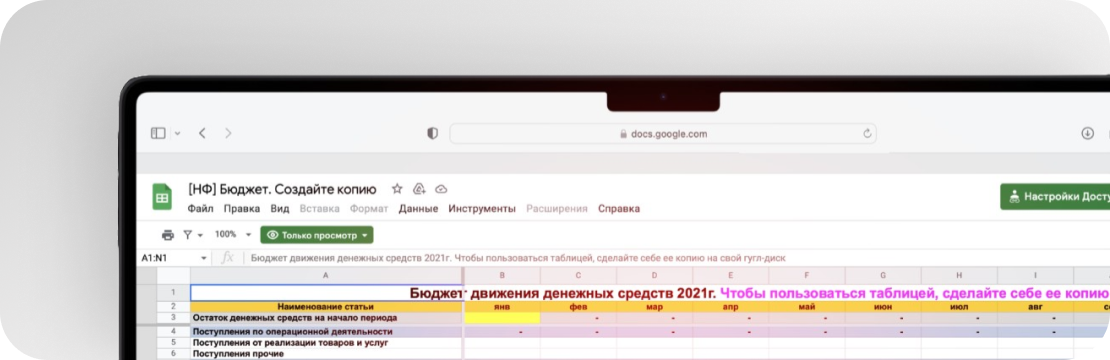The width and height of the screenshot is (1110, 360).
Task: Show Safari downloads
Action: tap(1088, 133)
